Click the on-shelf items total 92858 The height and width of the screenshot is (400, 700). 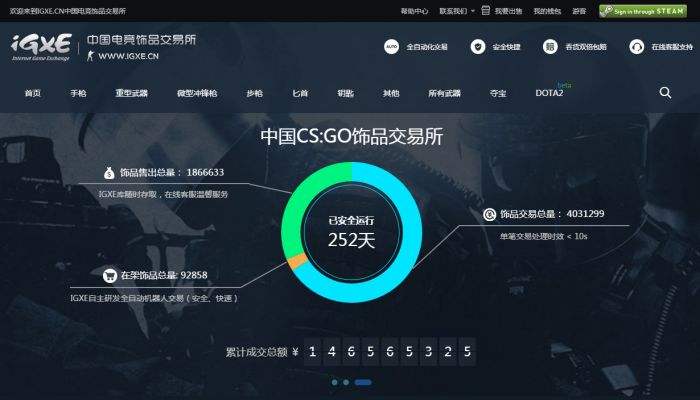coord(192,275)
